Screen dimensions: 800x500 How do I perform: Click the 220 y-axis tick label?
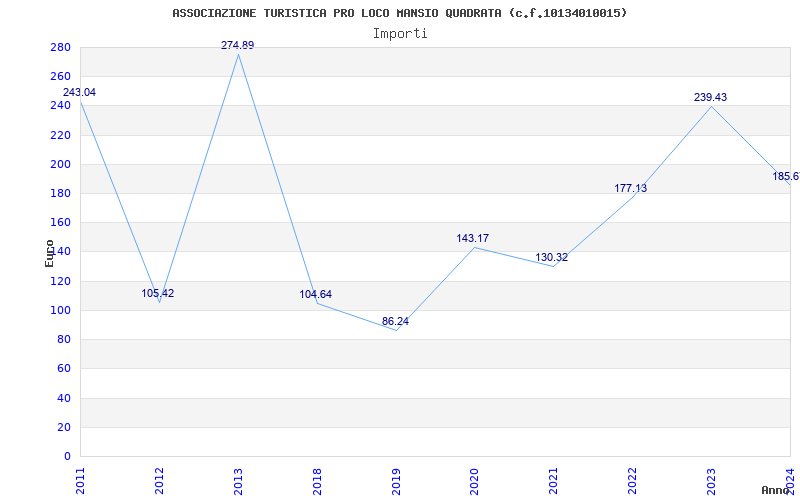60,135
